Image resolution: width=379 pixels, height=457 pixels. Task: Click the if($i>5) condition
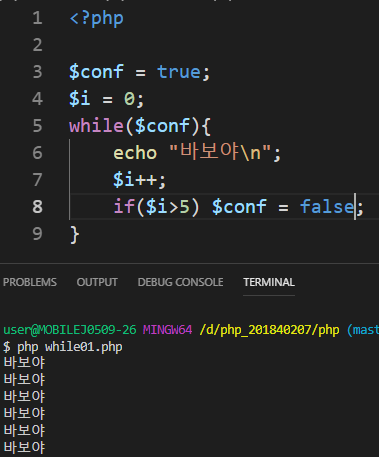point(156,207)
